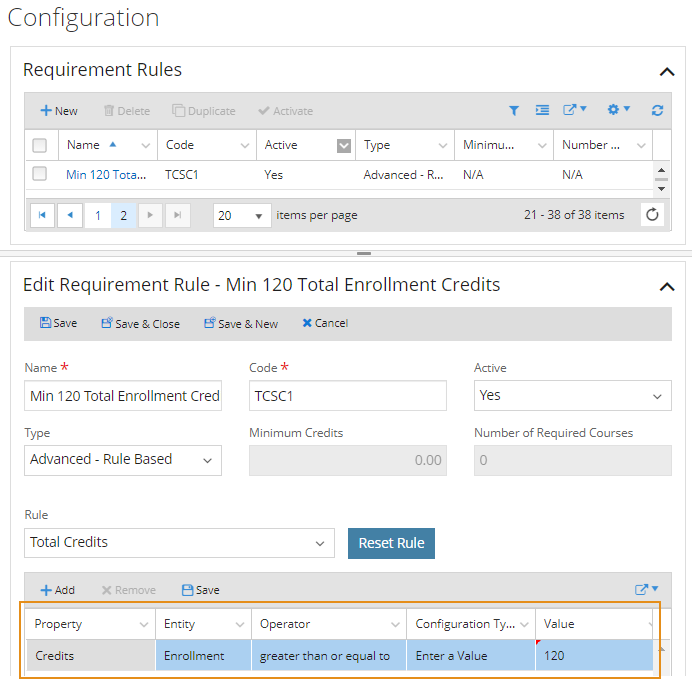Image resolution: width=692 pixels, height=679 pixels.
Task: Click the Number of Required Courses field
Action: click(572, 460)
